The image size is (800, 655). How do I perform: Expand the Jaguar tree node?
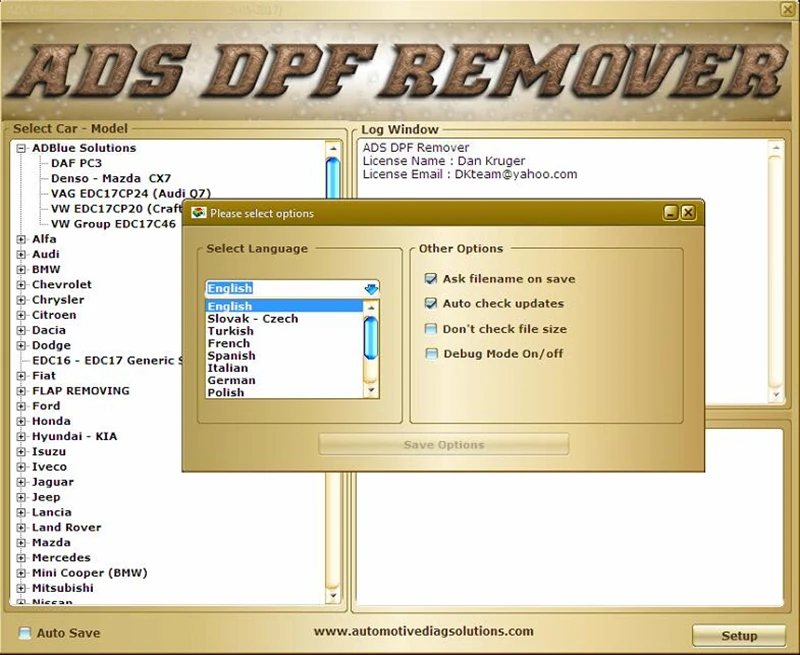[x=21, y=482]
